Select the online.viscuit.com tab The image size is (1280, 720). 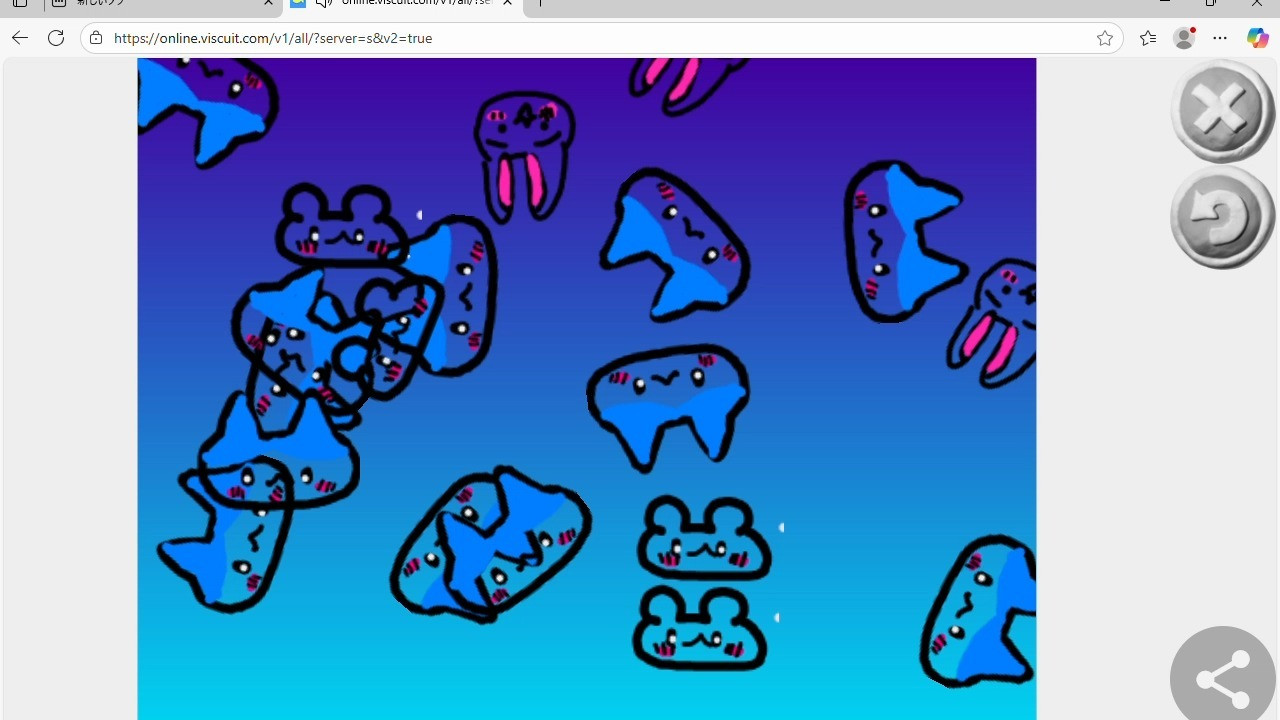[x=410, y=3]
